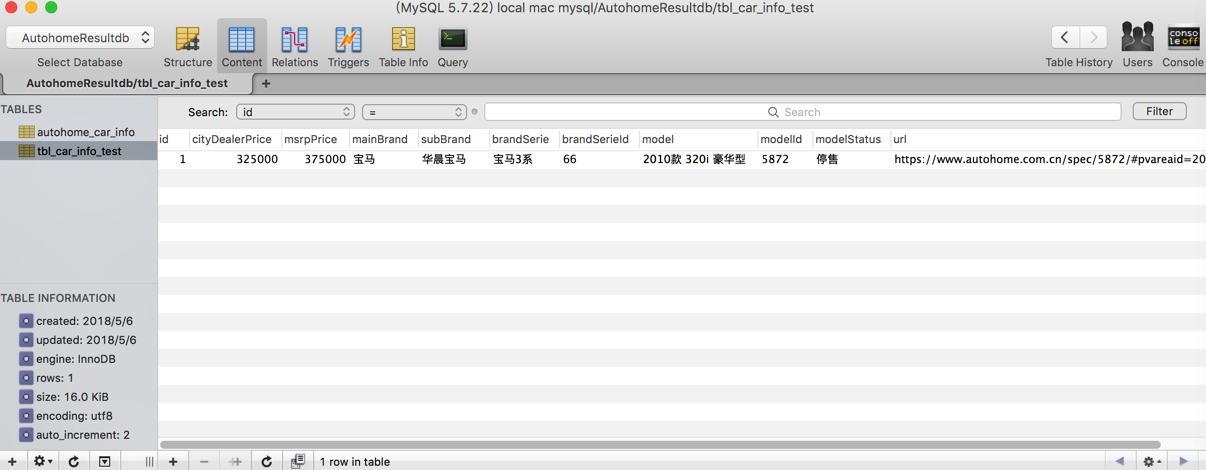The image size is (1206, 470).
Task: Sort by the id column header
Action: pos(173,139)
